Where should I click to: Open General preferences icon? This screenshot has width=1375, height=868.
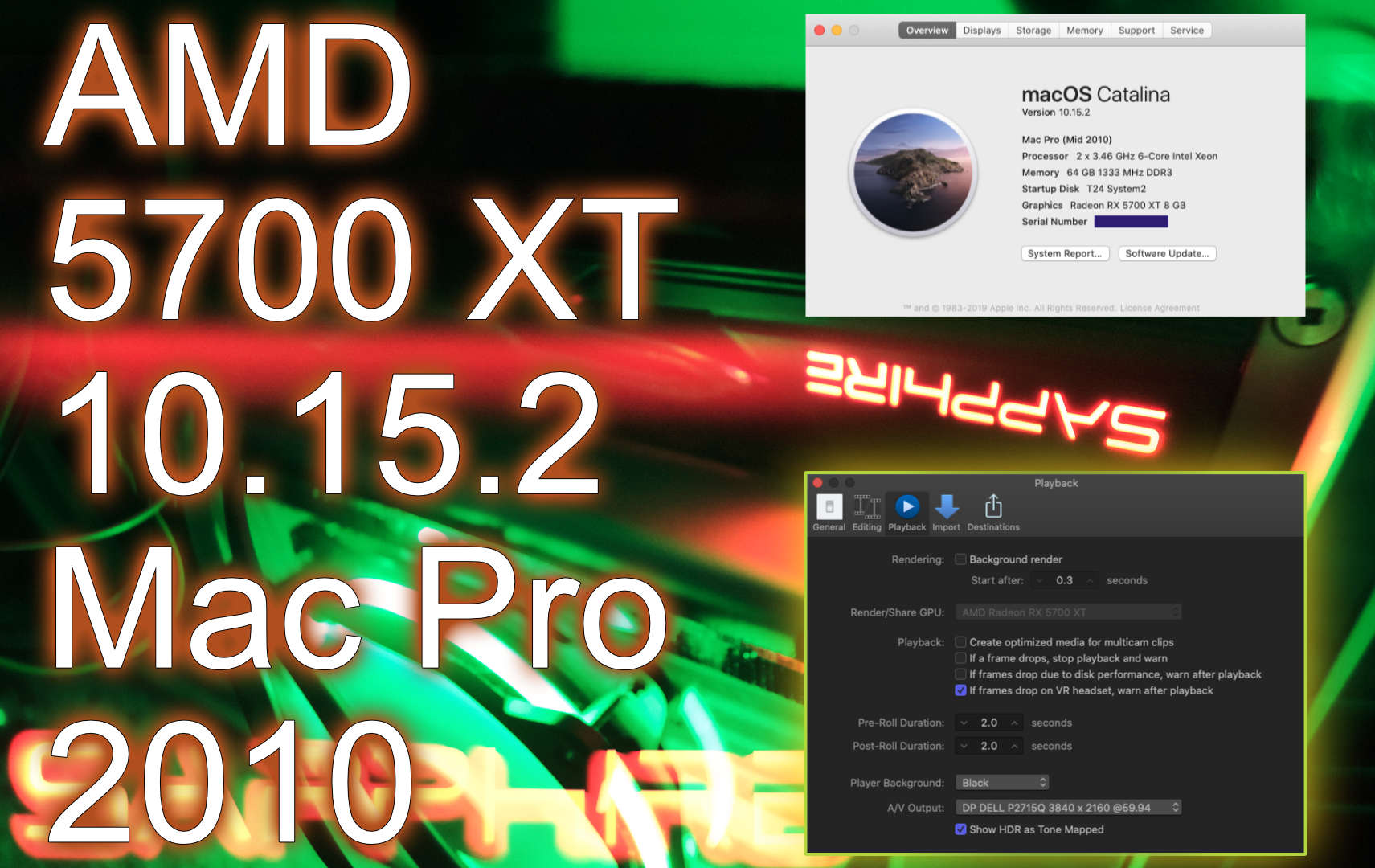tap(829, 513)
